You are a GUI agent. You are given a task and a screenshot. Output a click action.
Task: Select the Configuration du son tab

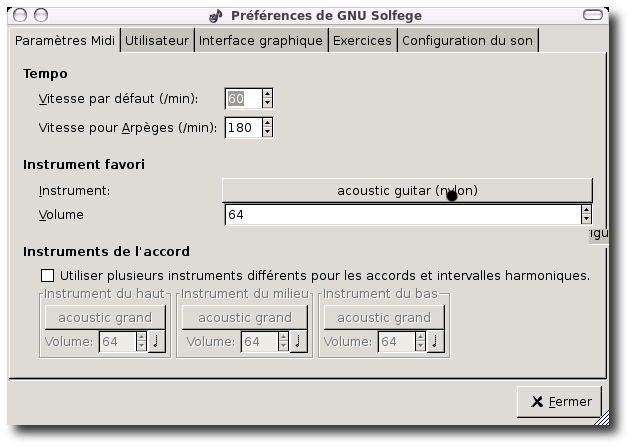[468, 40]
